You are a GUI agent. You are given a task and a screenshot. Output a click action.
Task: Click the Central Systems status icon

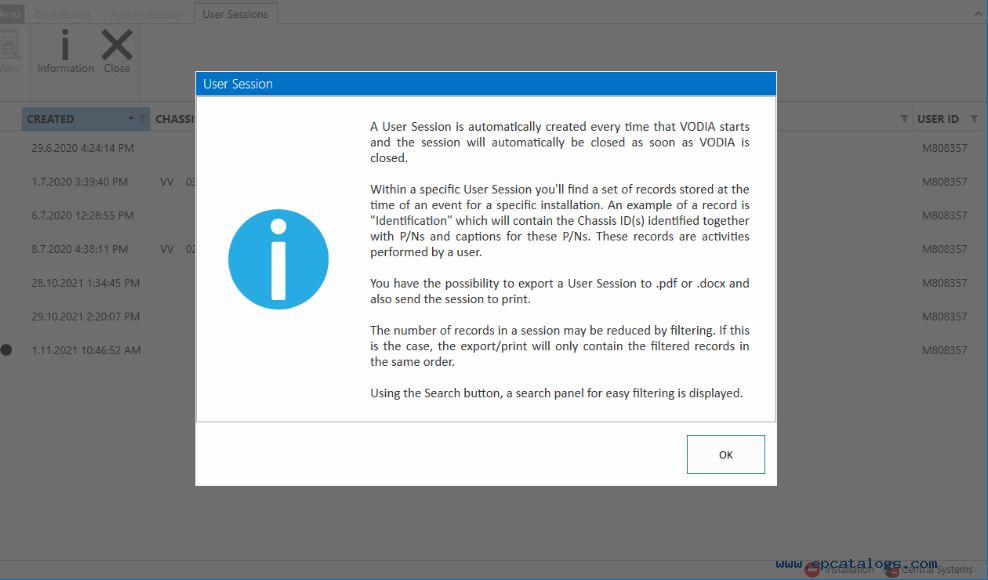point(892,569)
